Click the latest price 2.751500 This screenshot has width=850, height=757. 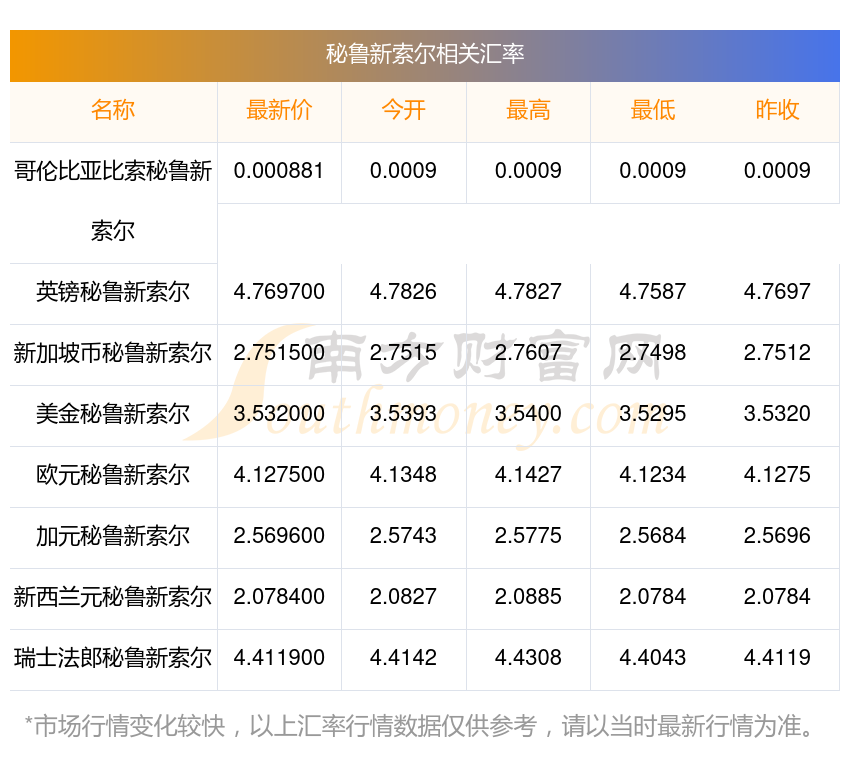279,353
